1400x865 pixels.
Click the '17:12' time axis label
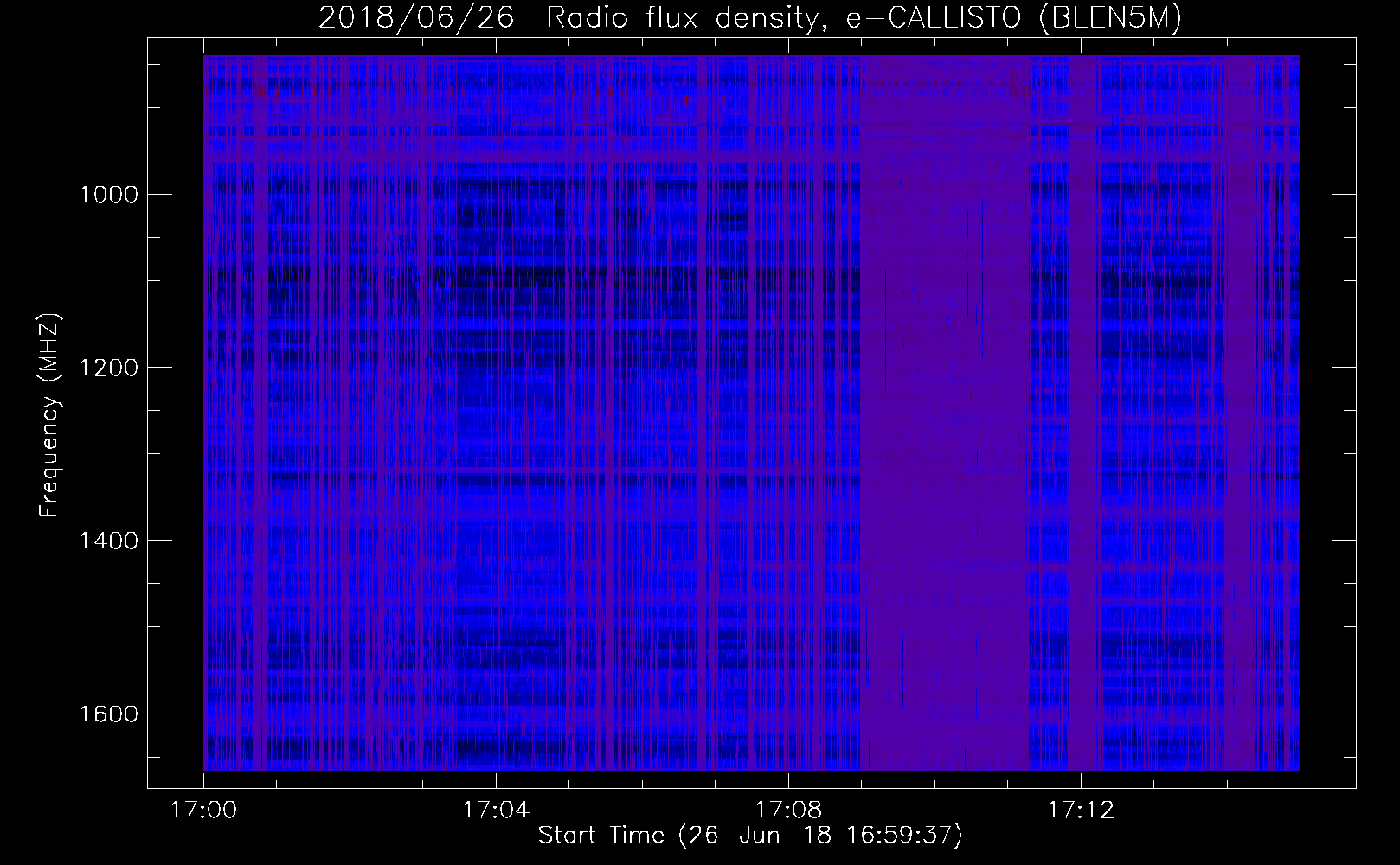click(1081, 811)
